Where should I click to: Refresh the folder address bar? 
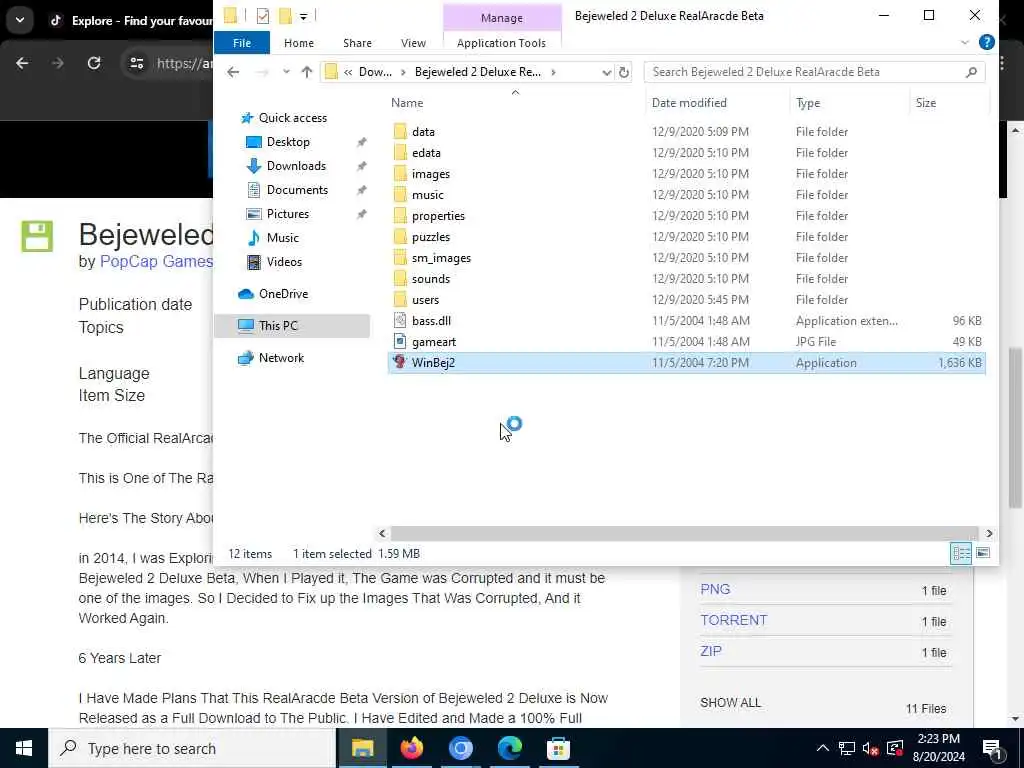point(624,72)
